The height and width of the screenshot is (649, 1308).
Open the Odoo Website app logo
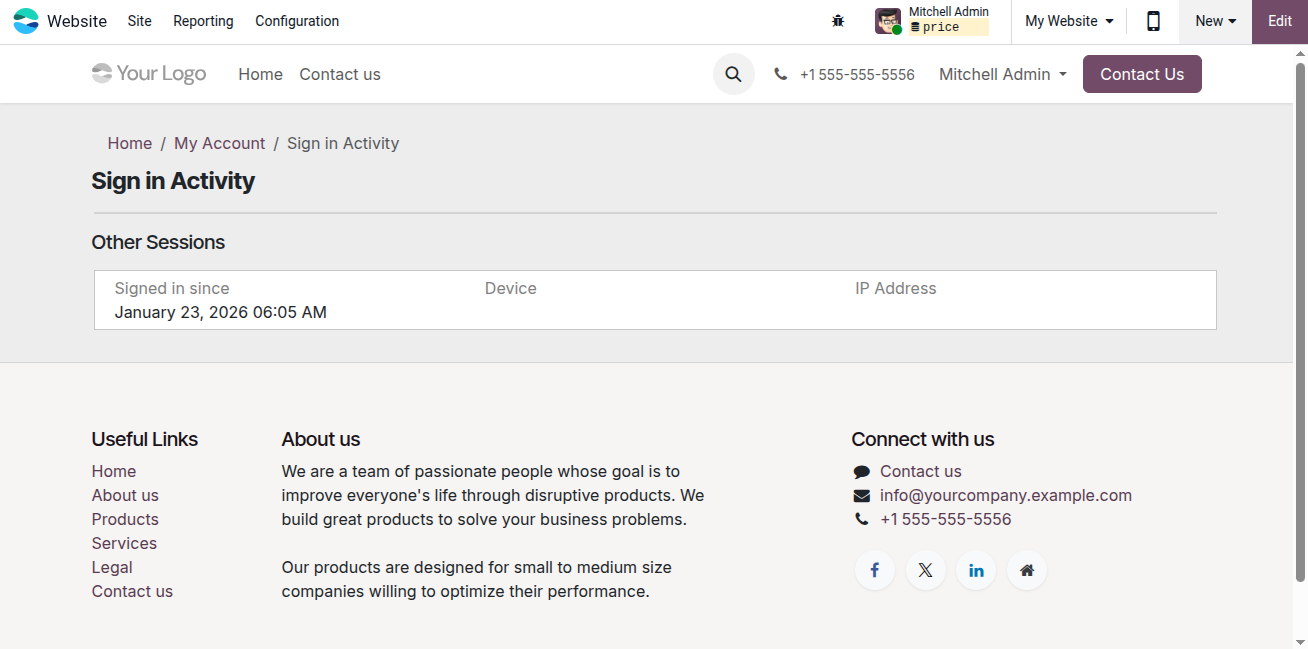[x=26, y=21]
